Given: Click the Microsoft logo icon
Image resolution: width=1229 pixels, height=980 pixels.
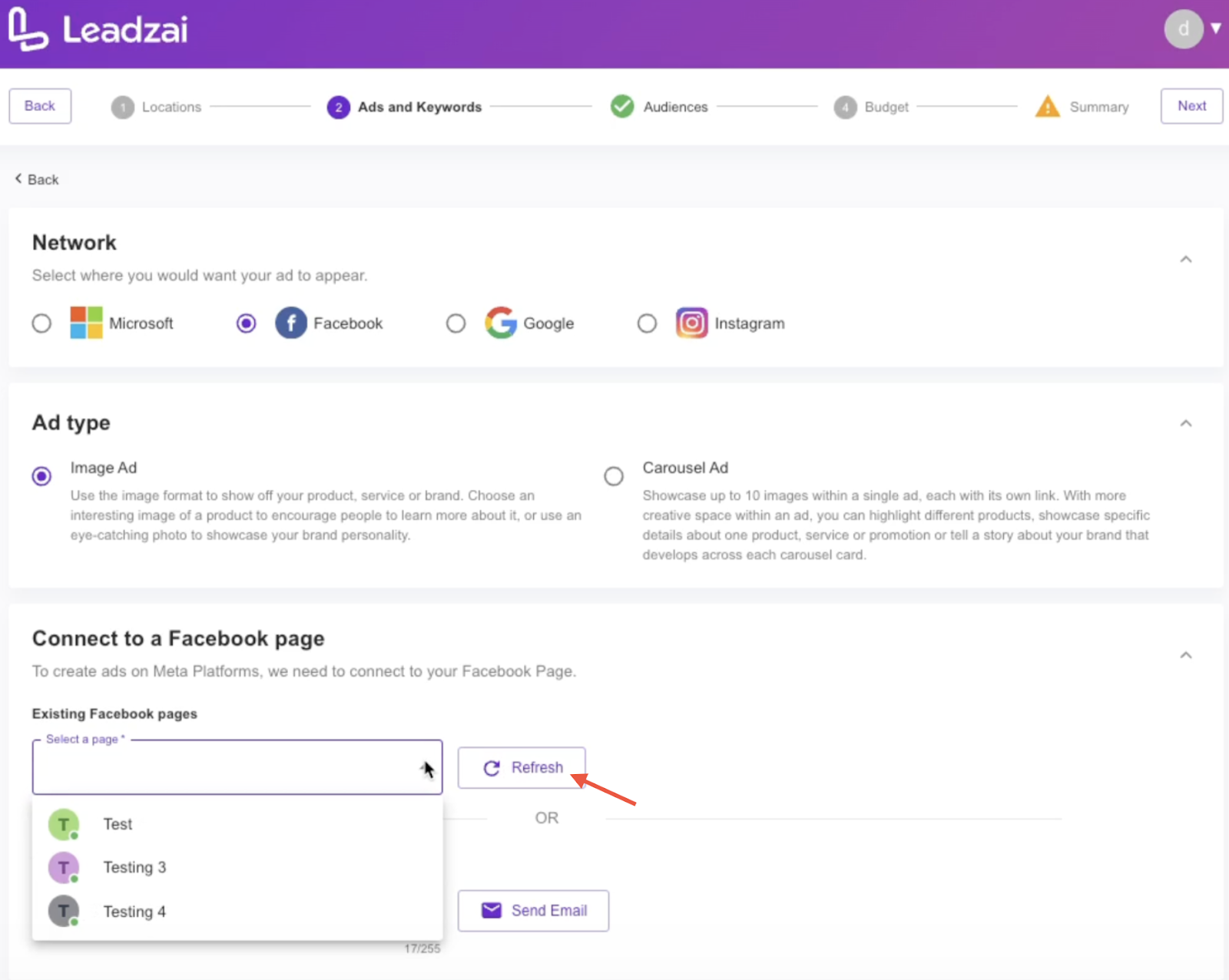Looking at the screenshot, I should (x=86, y=323).
